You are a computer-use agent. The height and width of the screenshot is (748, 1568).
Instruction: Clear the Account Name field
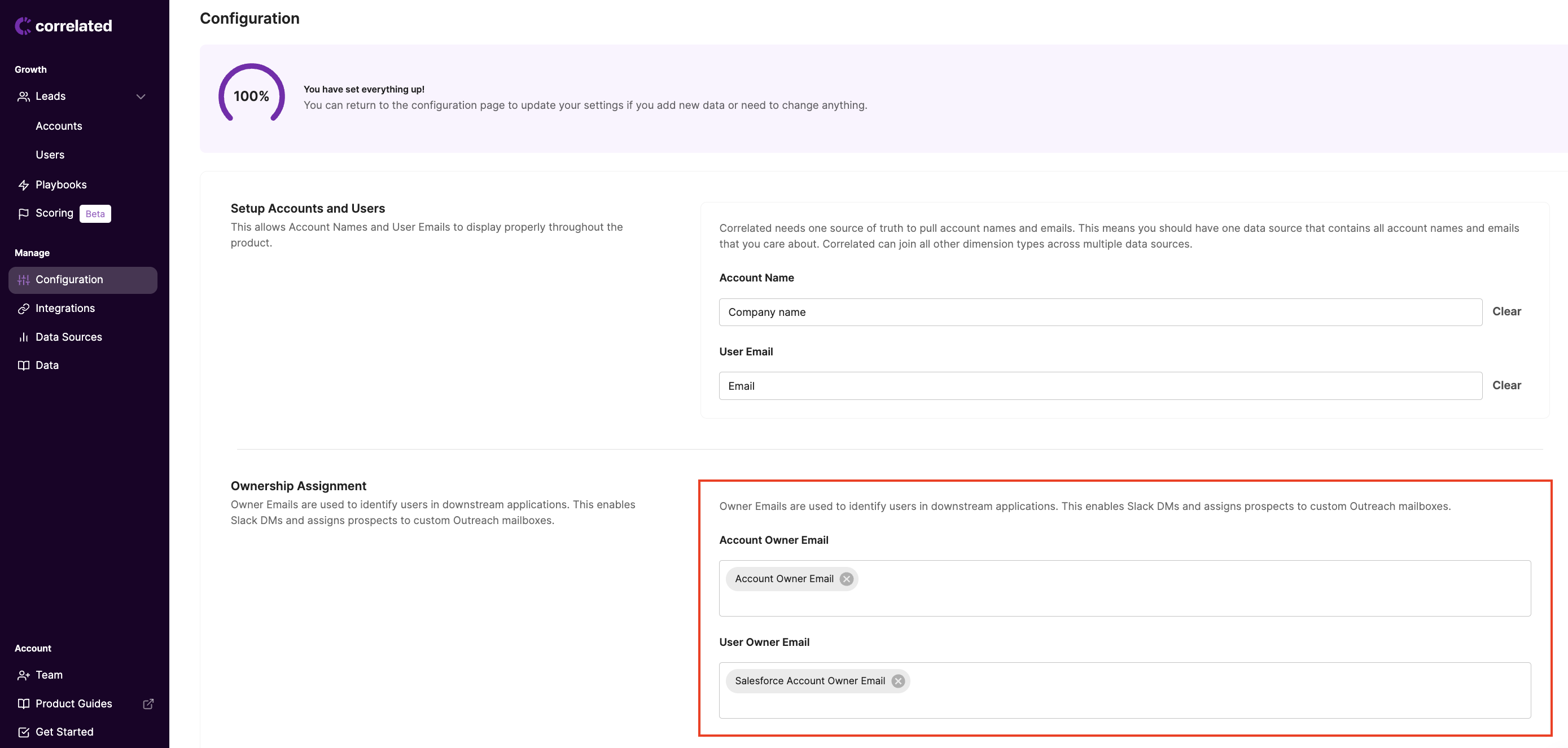click(1506, 311)
